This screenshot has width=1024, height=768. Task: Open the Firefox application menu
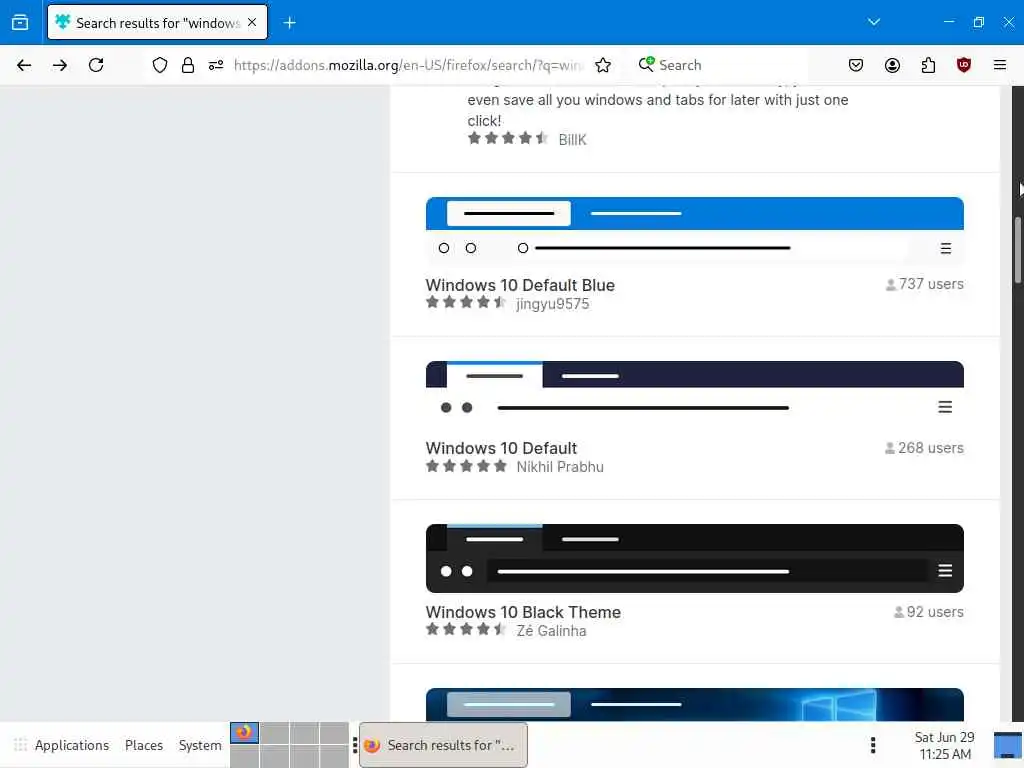point(999,65)
